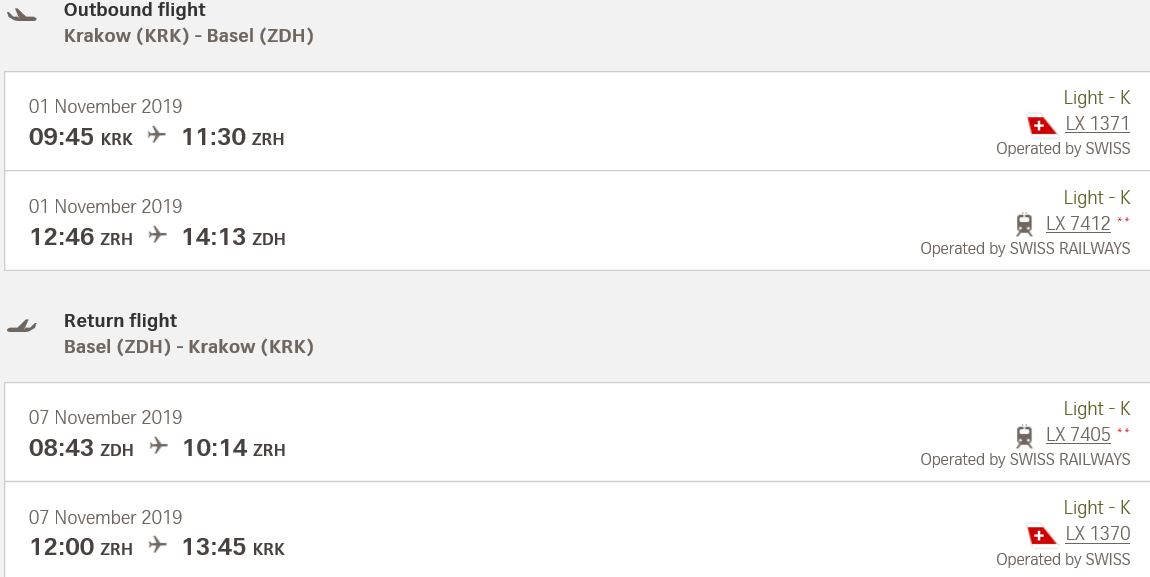Click the SWISS airline logo beside LX 1371
Screen dimensions: 1150x577
pos(1041,125)
